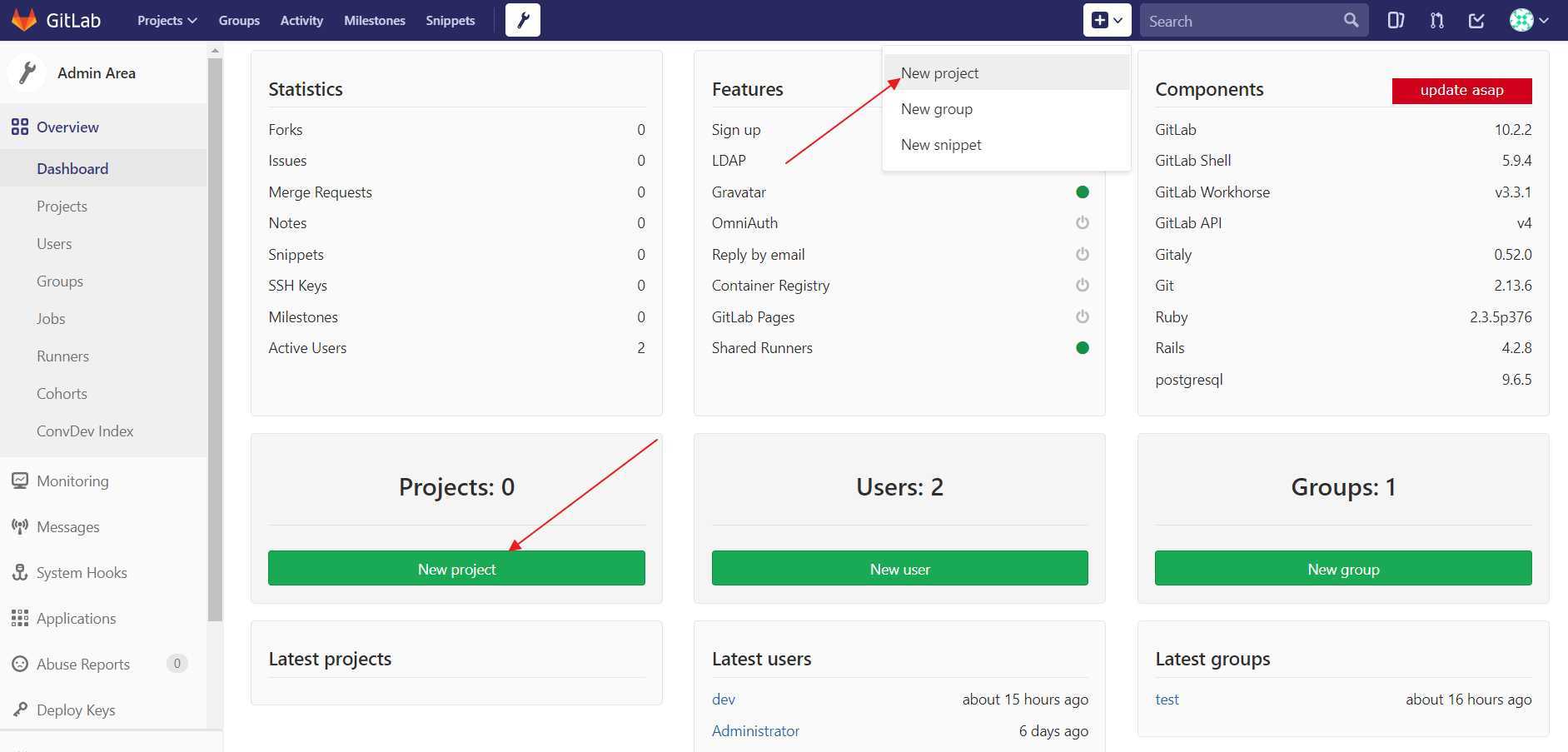The height and width of the screenshot is (752, 1568).
Task: Click the LDAP feature row label
Action: [x=729, y=160]
